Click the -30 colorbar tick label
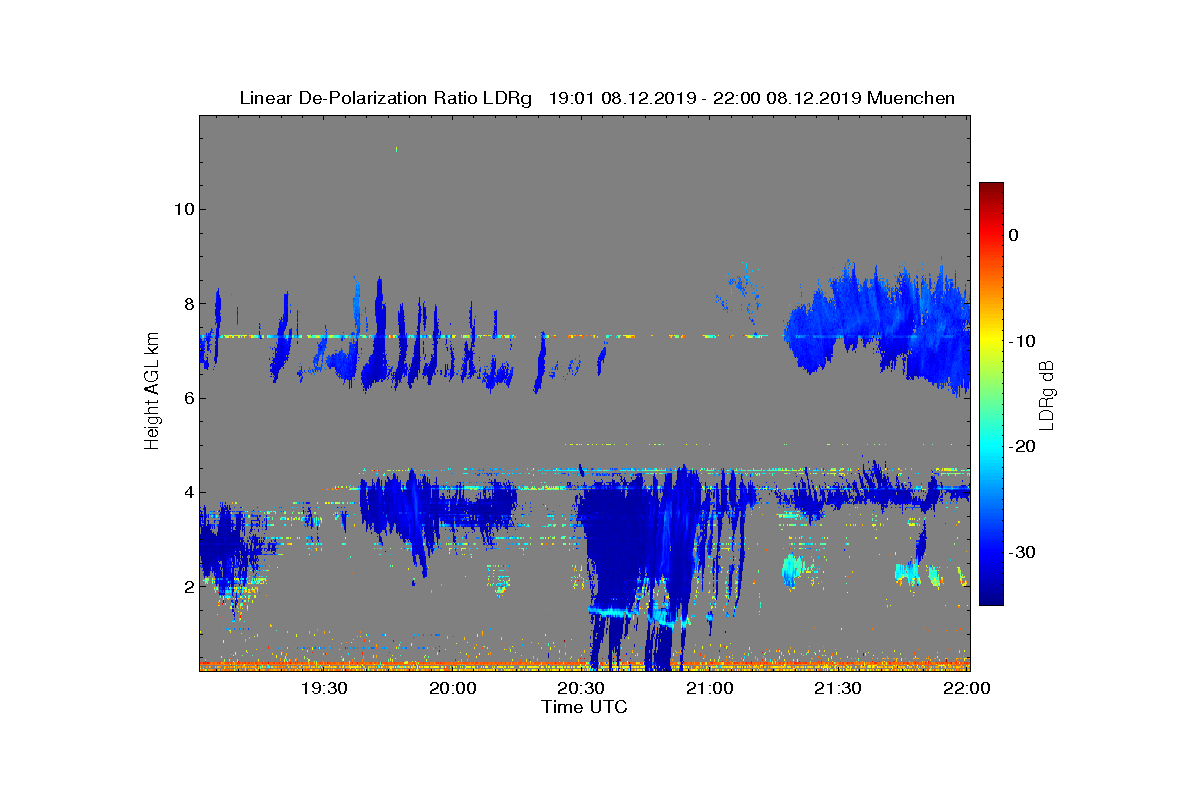The width and height of the screenshot is (1200, 800). coord(1021,553)
